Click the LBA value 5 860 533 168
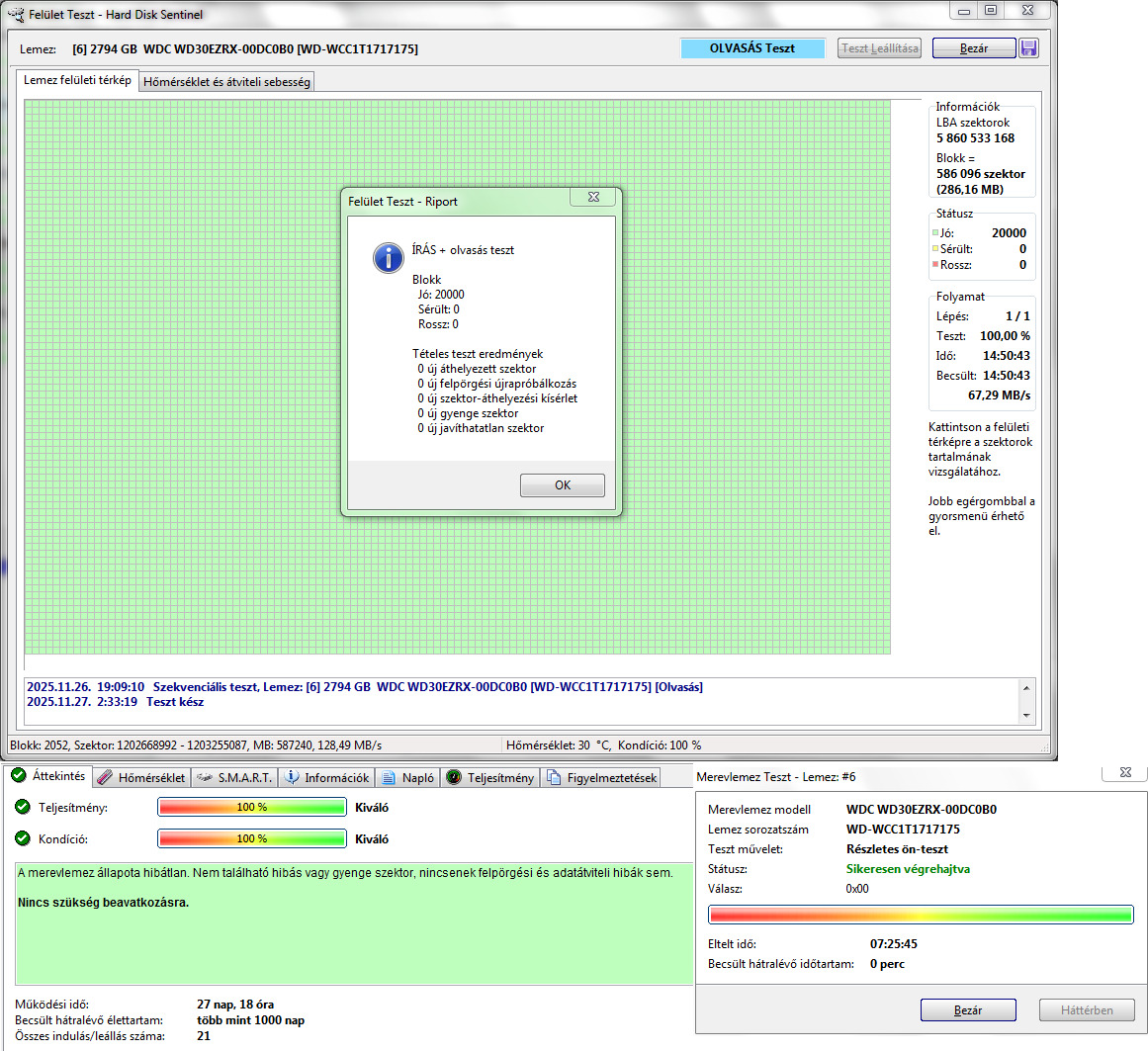Image resolution: width=1148 pixels, height=1051 pixels. [975, 138]
